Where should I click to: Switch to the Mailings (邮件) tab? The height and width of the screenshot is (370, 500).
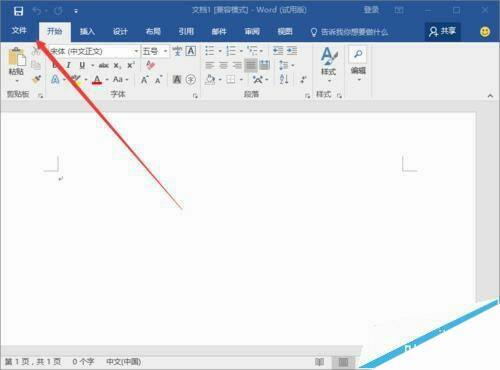(x=219, y=32)
